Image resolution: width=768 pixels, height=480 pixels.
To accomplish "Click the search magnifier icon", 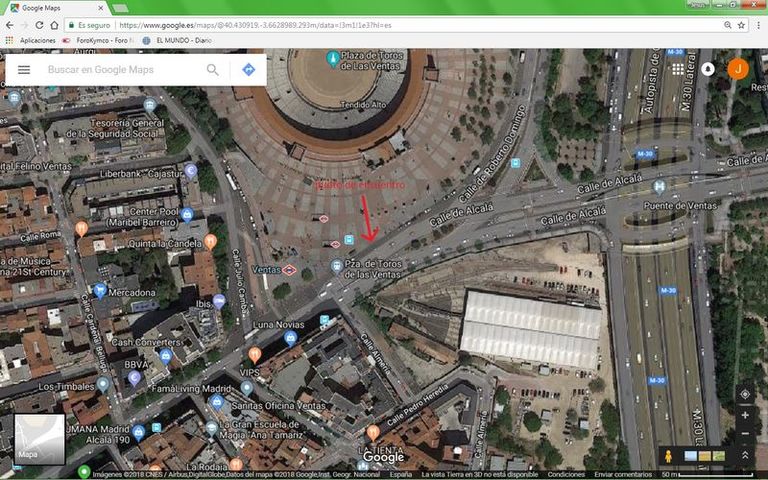I will point(212,70).
